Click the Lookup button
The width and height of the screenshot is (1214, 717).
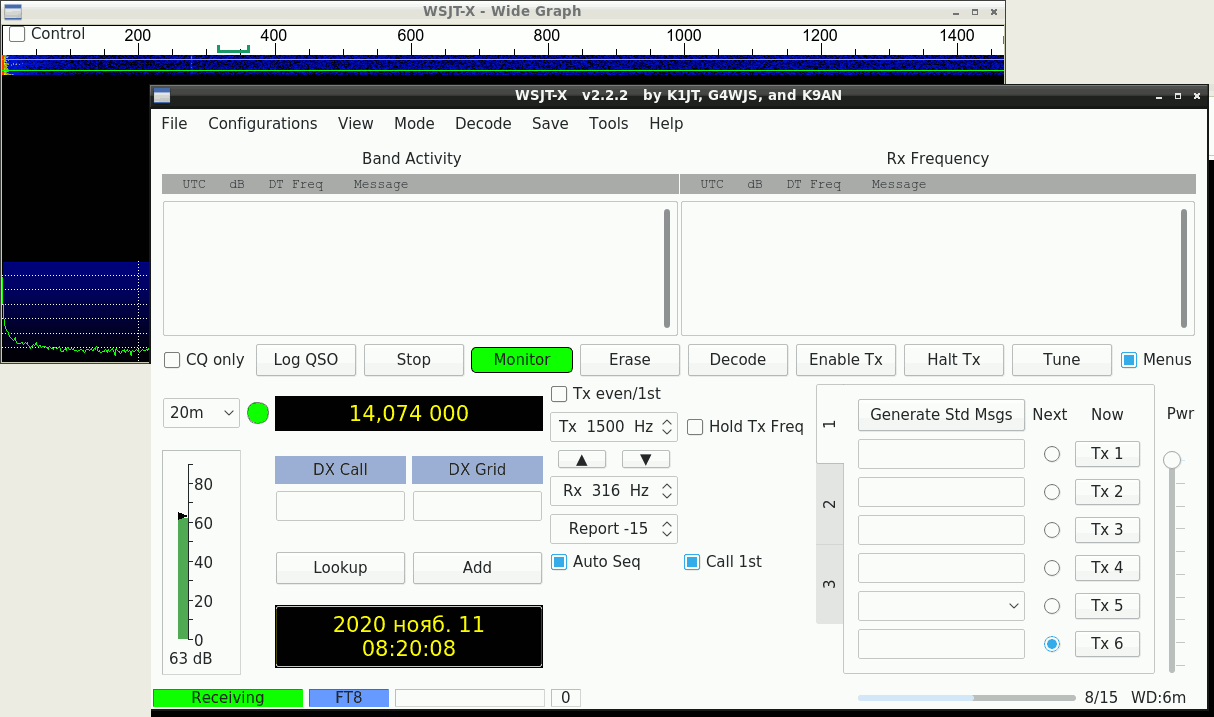(340, 568)
